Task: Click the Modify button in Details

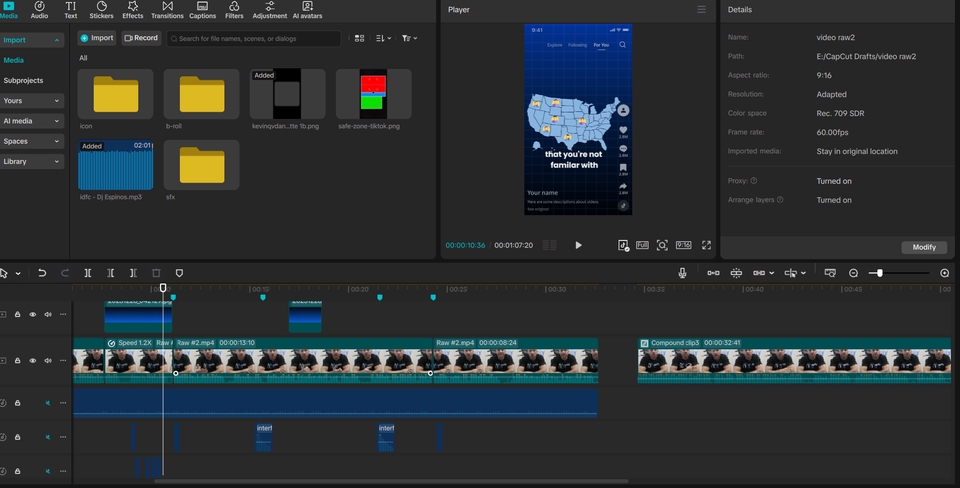Action: tap(924, 247)
